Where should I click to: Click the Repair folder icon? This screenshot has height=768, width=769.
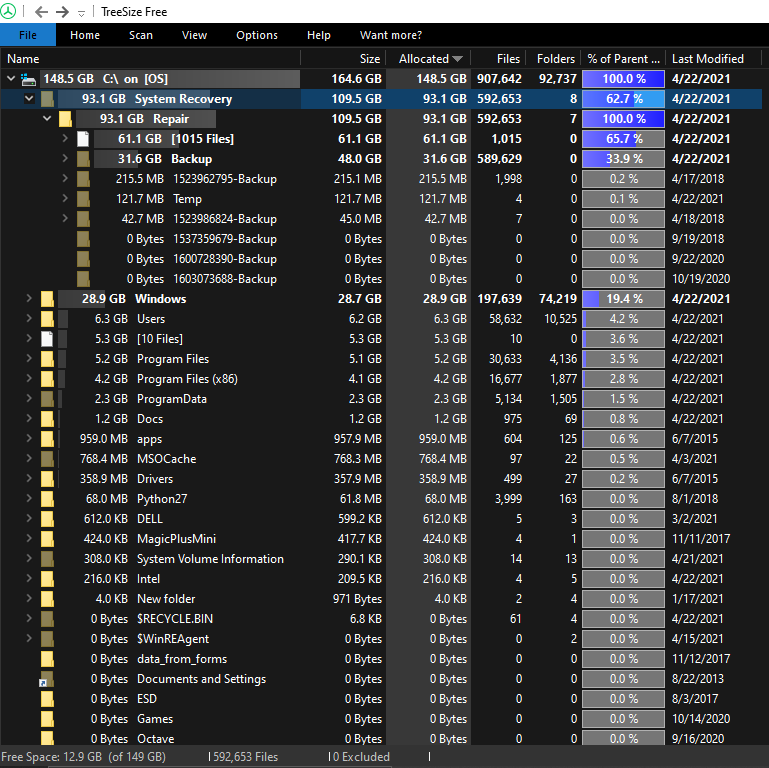point(65,119)
